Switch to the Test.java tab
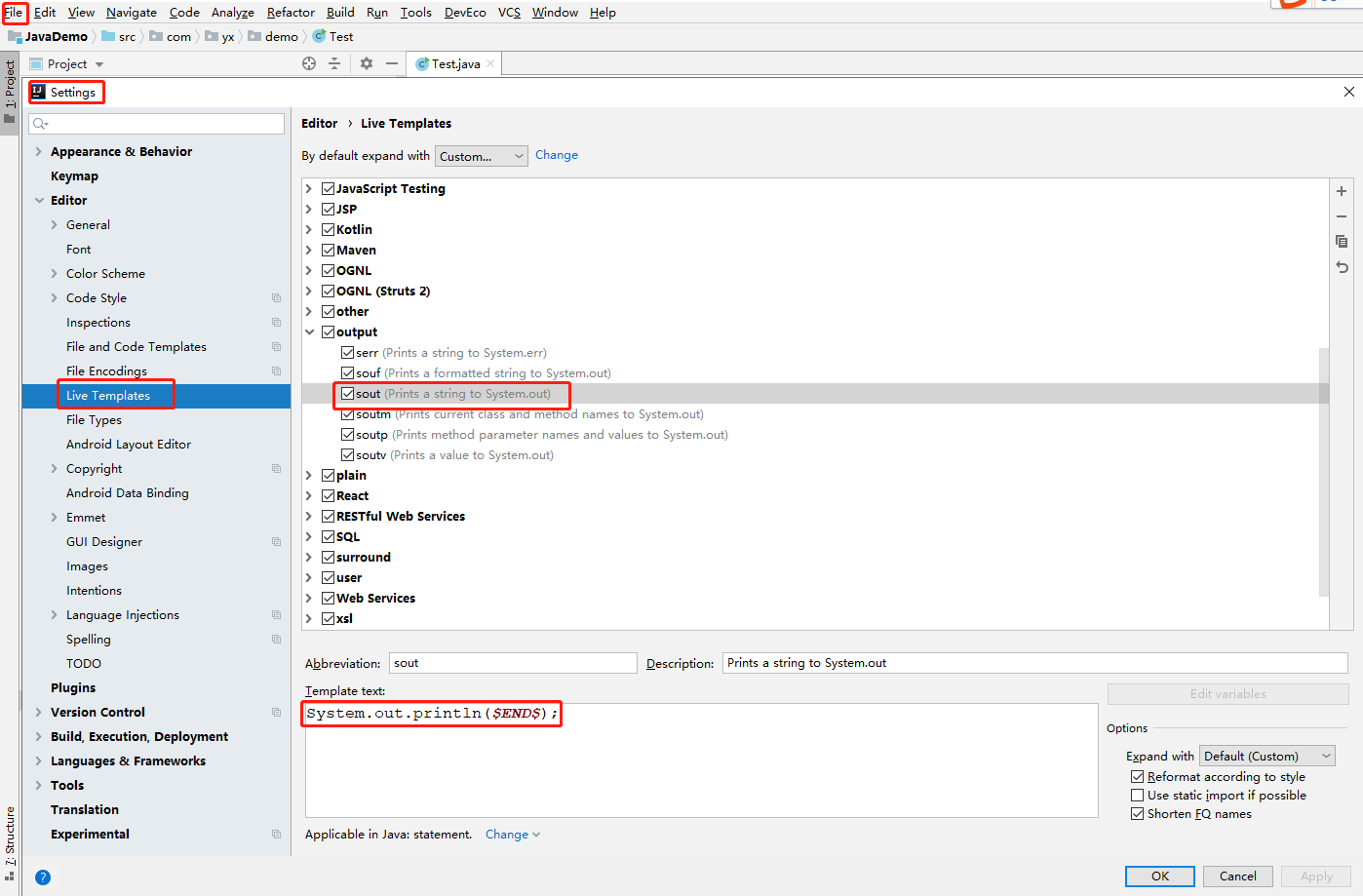Image resolution: width=1363 pixels, height=896 pixels. 455,64
